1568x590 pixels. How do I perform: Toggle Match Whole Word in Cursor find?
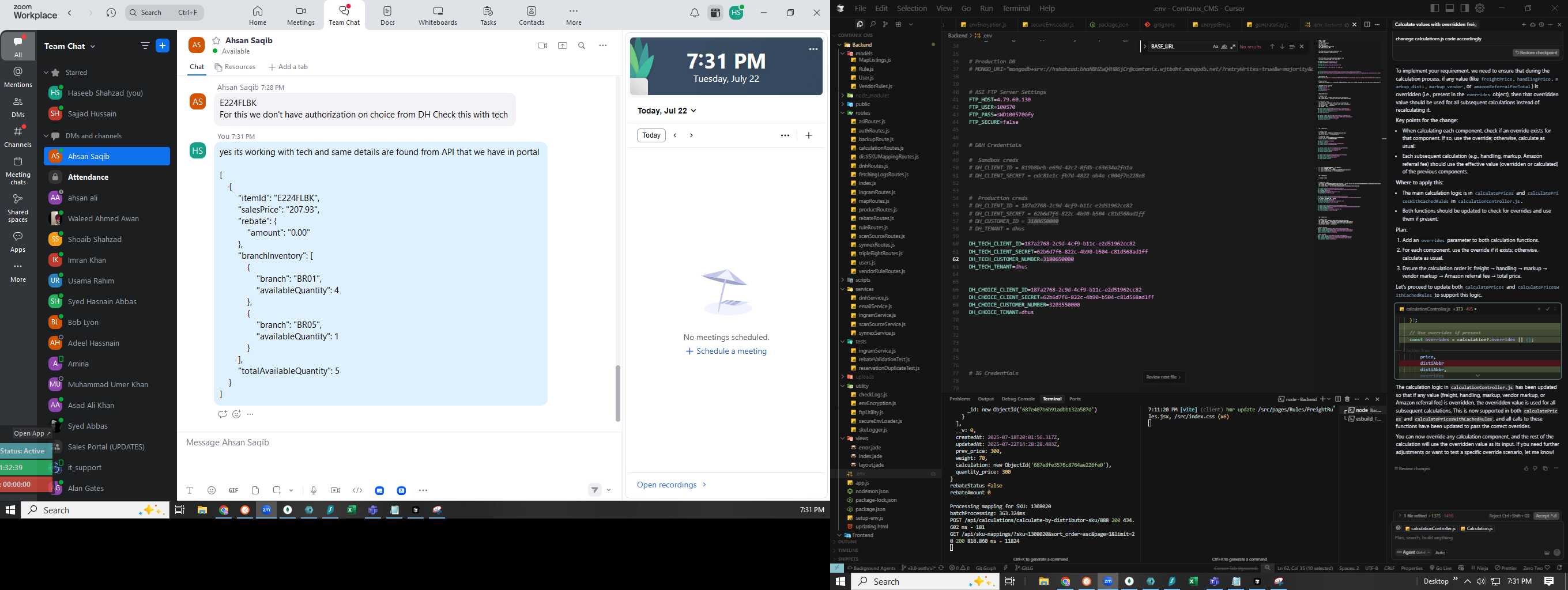(x=1224, y=47)
